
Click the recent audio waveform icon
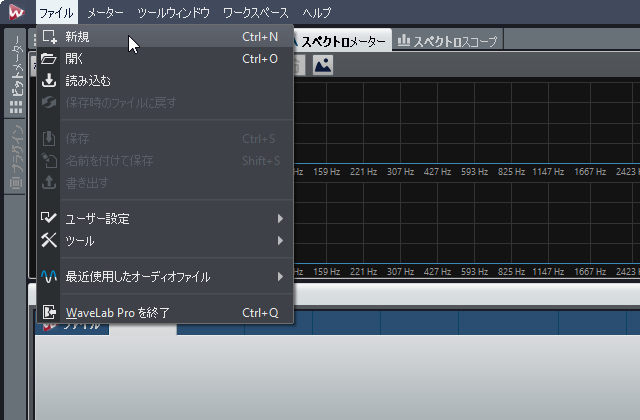point(49,276)
